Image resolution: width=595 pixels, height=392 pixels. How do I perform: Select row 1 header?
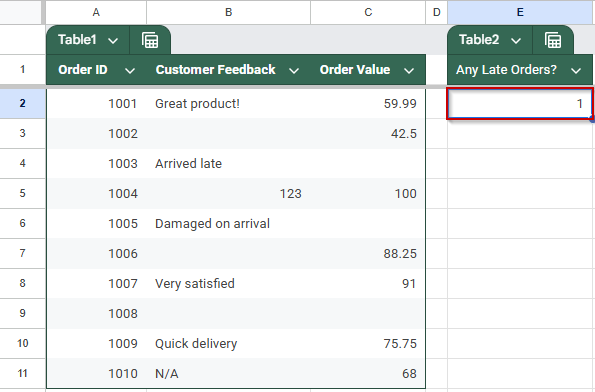pos(22,69)
